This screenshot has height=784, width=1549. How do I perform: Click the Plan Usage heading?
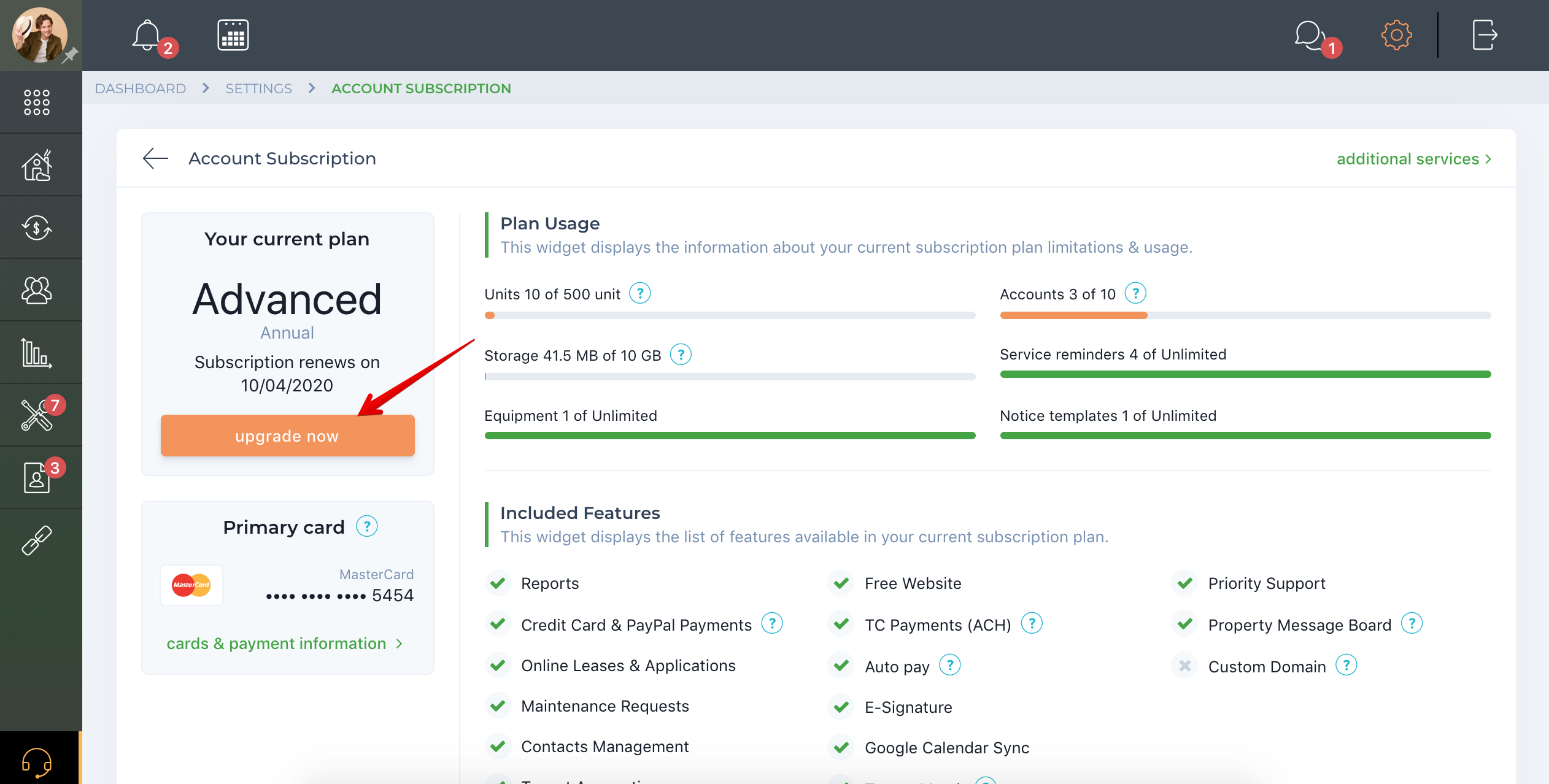pos(550,223)
